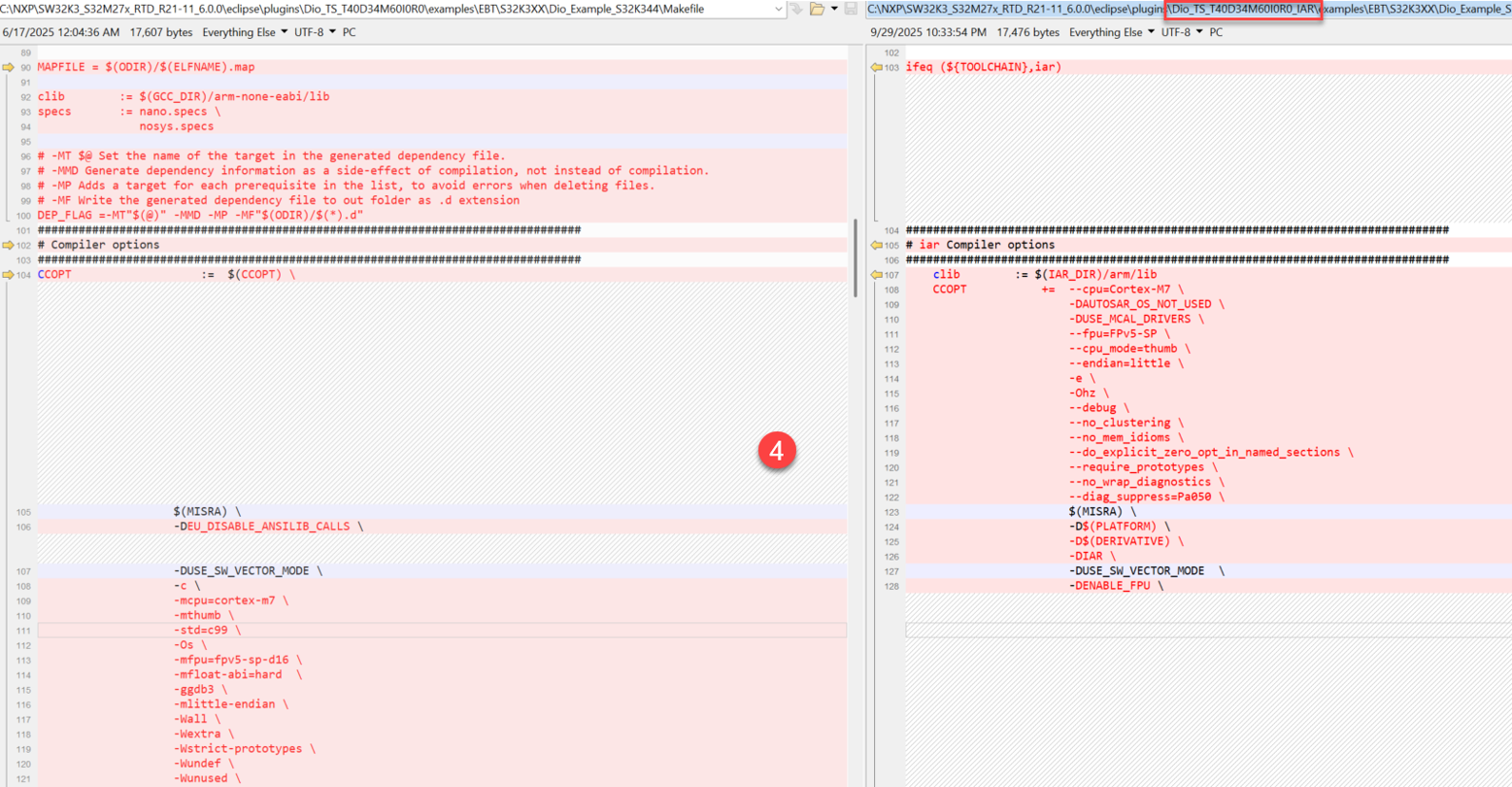Click the left clib := $(GCC_DIR) line
This screenshot has width=1512, height=787.
[184, 97]
